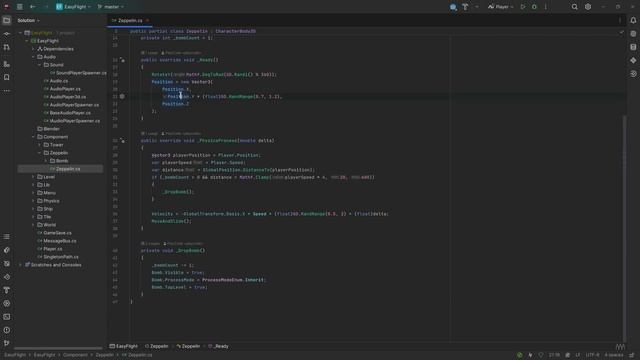The image size is (640, 360).
Task: Click the _Ready override gutter icon
Action: (x=122, y=60)
